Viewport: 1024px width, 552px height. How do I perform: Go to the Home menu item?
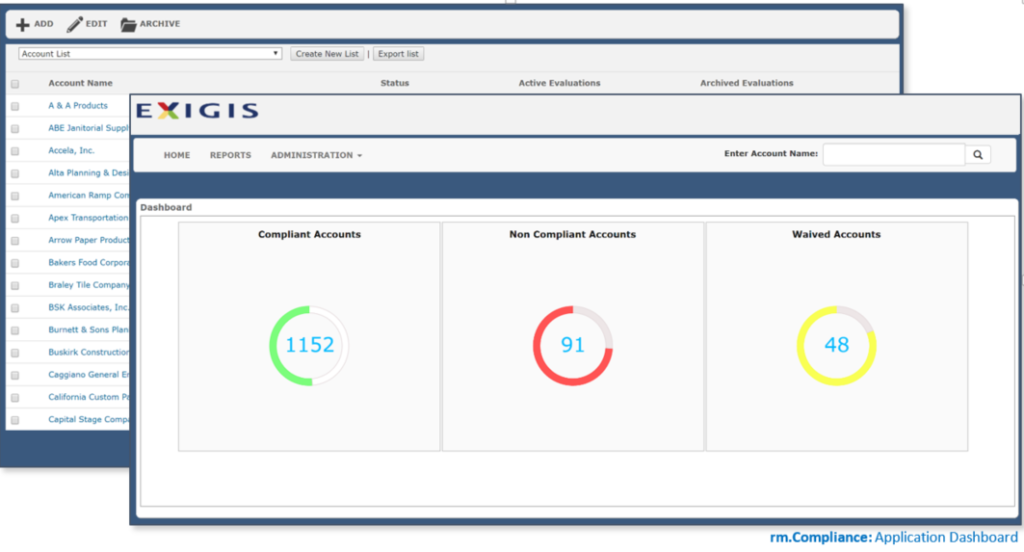point(177,155)
